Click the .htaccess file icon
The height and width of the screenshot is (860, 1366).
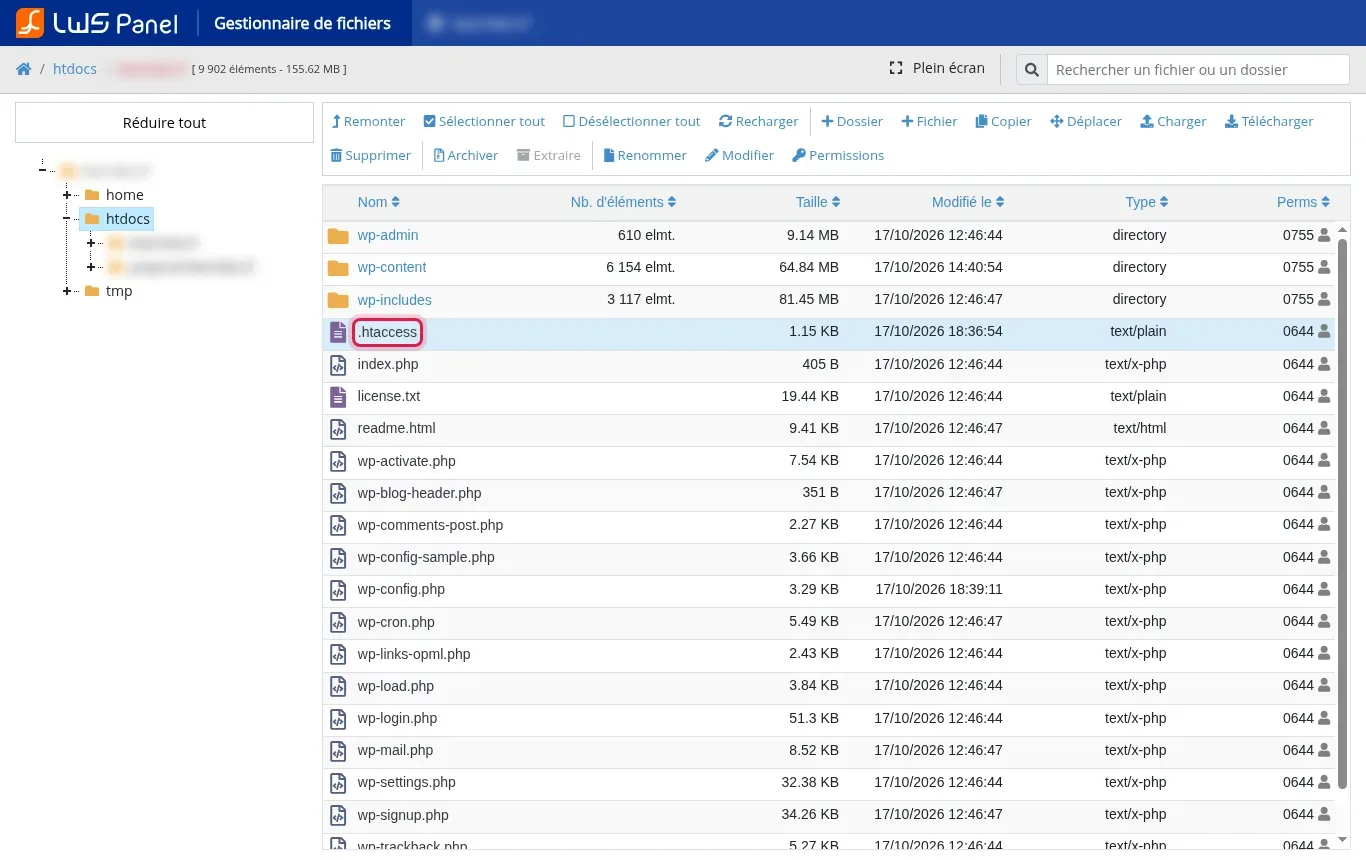point(338,332)
